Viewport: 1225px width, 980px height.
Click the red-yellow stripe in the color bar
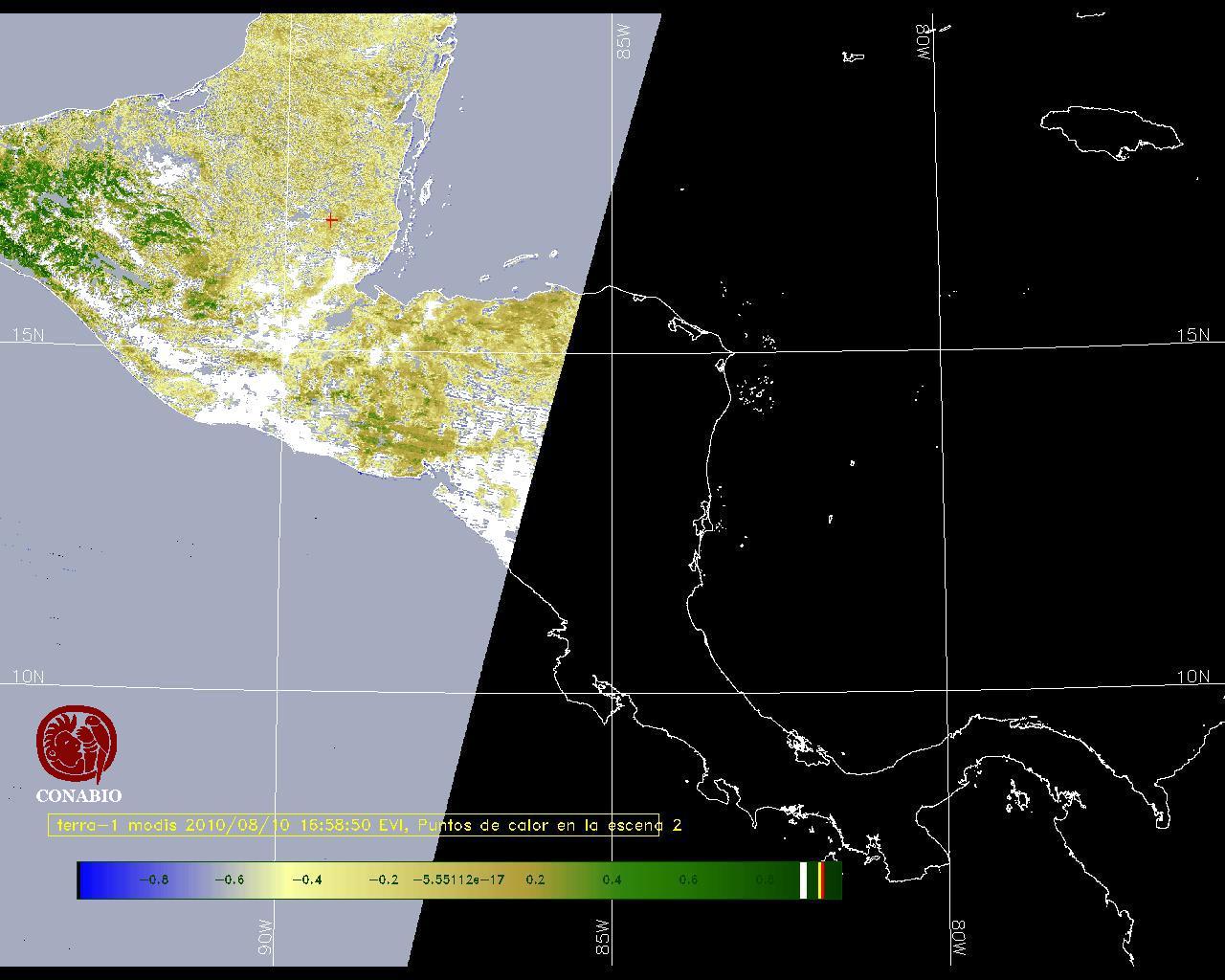pyautogui.click(x=821, y=880)
